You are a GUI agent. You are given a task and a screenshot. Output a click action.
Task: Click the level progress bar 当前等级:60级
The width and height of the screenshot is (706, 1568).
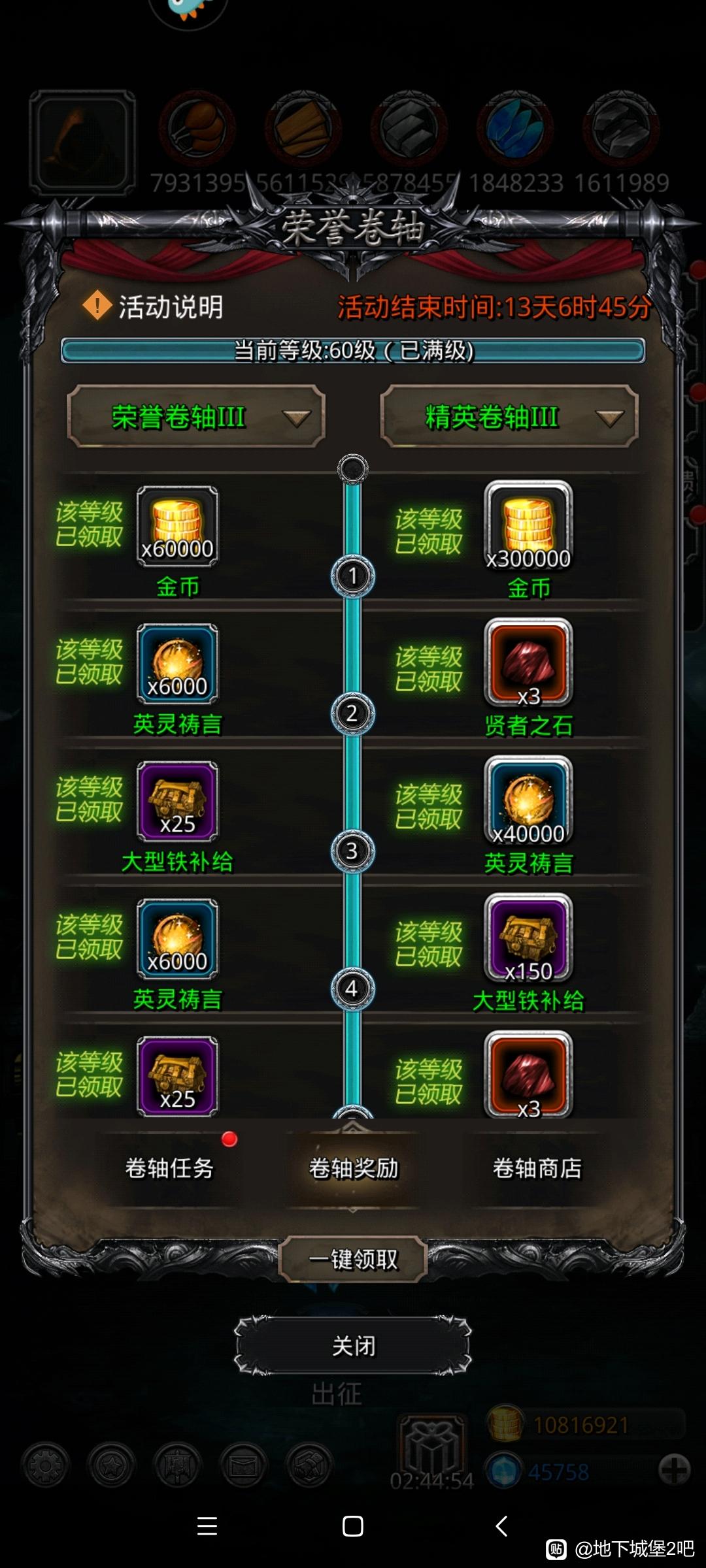tap(353, 350)
